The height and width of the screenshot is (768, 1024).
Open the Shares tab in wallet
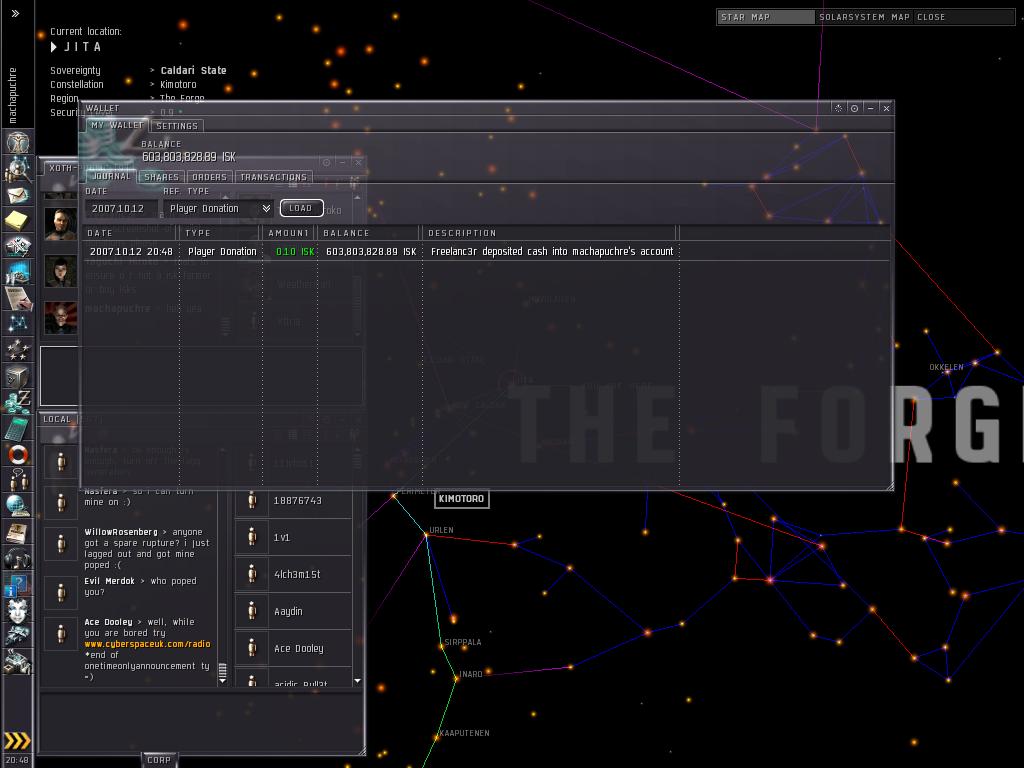tap(161, 177)
